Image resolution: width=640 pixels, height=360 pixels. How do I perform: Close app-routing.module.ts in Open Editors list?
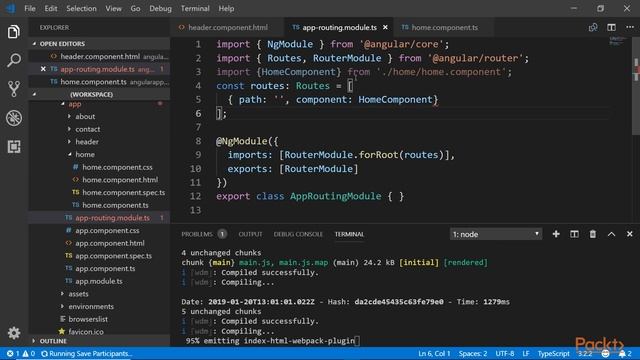[x=43, y=69]
